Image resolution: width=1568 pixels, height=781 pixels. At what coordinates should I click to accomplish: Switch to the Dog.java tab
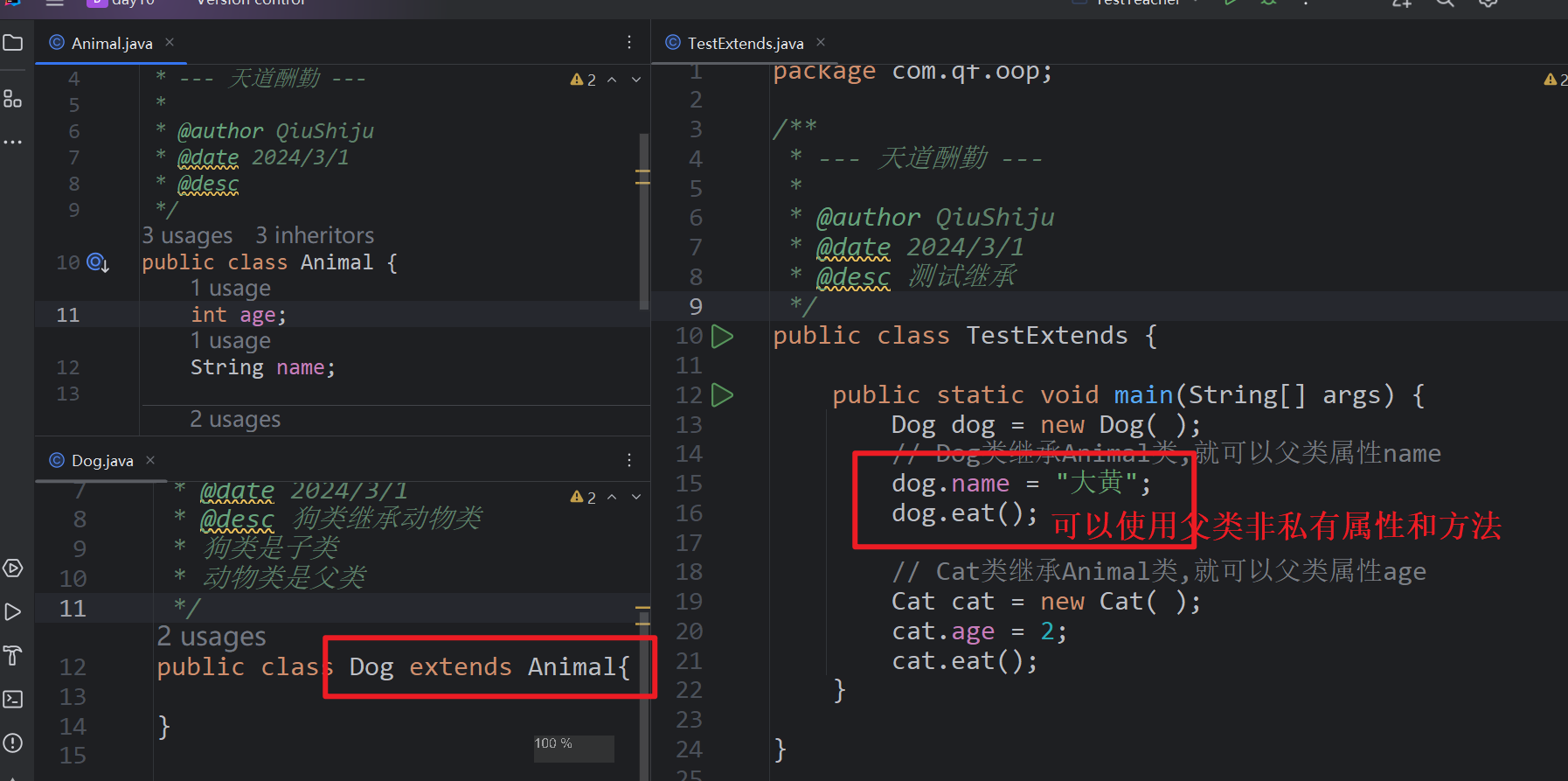(102, 460)
